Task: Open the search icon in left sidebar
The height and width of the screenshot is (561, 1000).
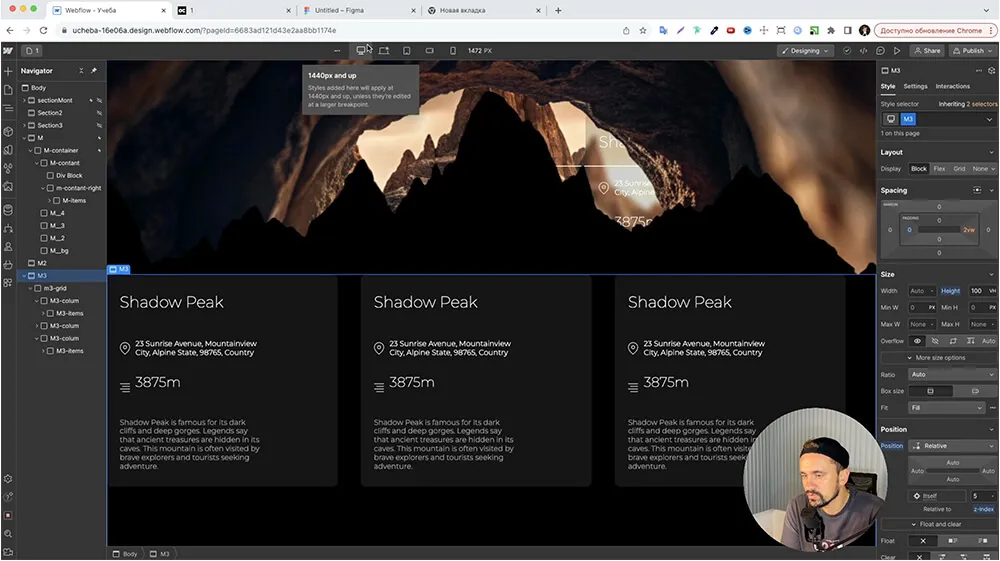Action: 8,534
